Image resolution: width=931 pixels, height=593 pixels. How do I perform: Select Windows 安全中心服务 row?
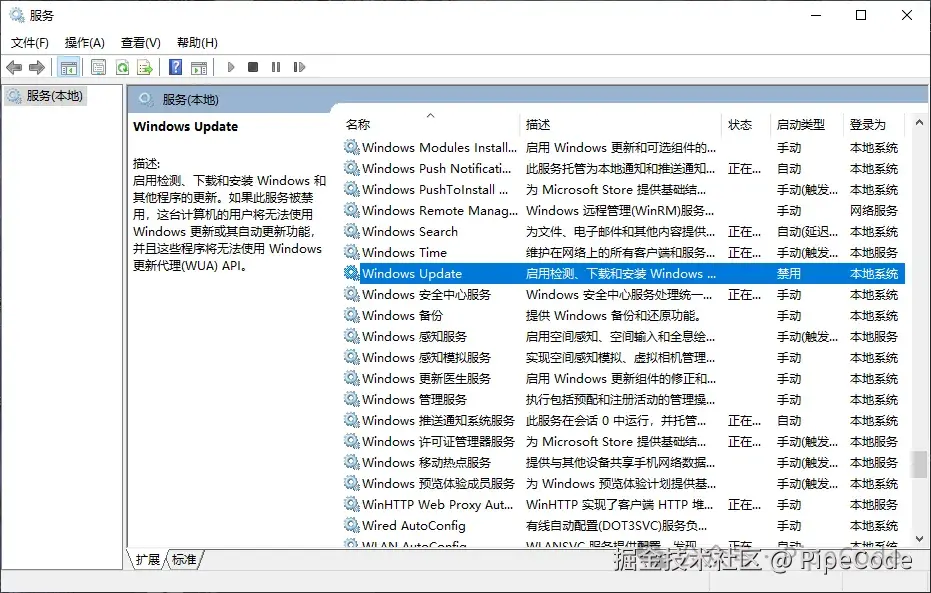tap(623, 294)
